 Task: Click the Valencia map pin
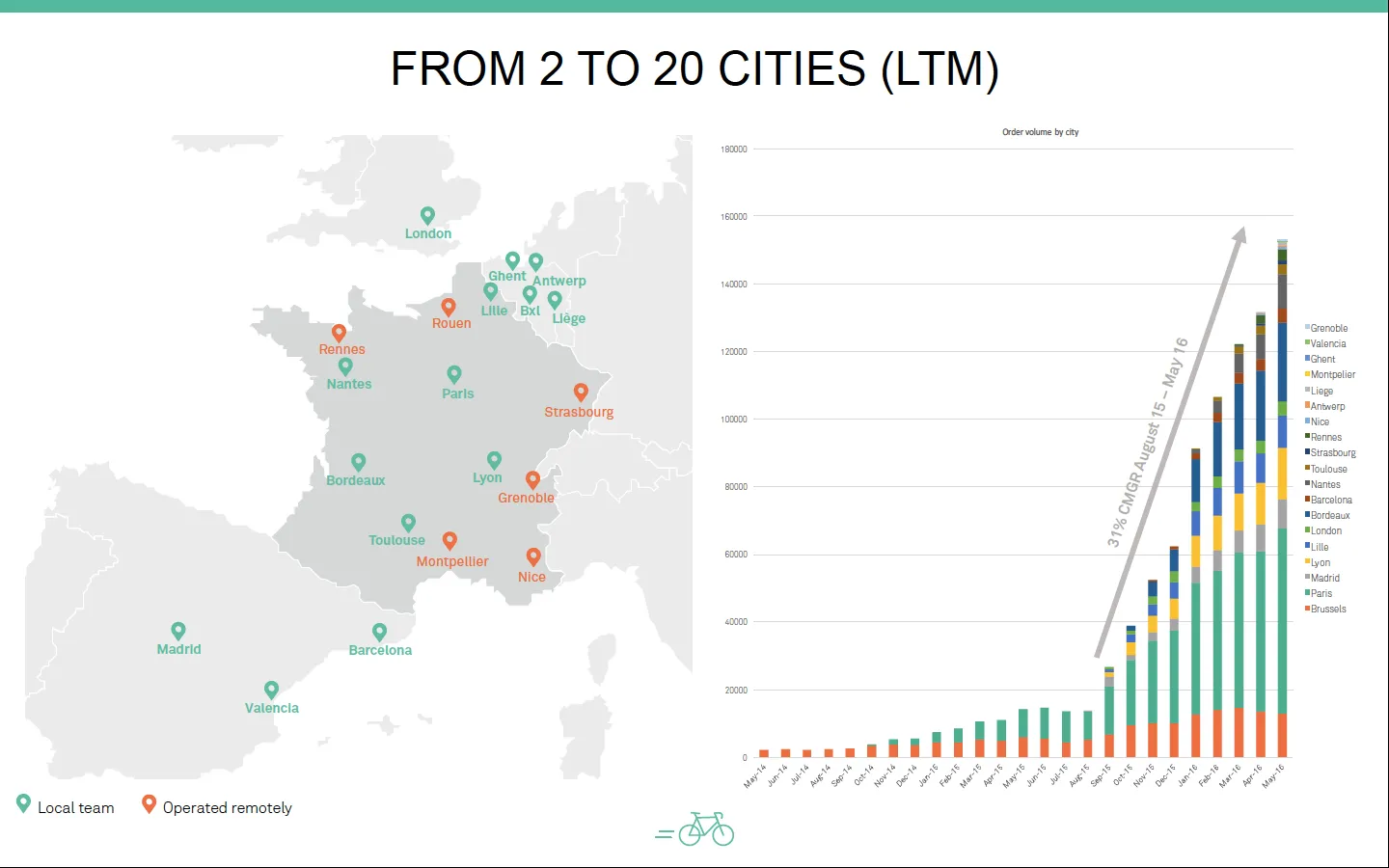[x=271, y=690]
